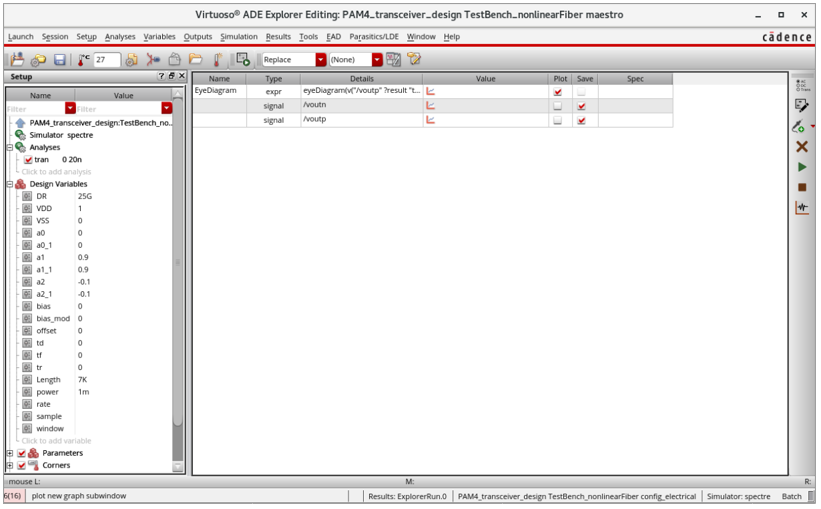The width and height of the screenshot is (821, 509).
Task: Stop simulation with the brown square icon
Action: (802, 187)
